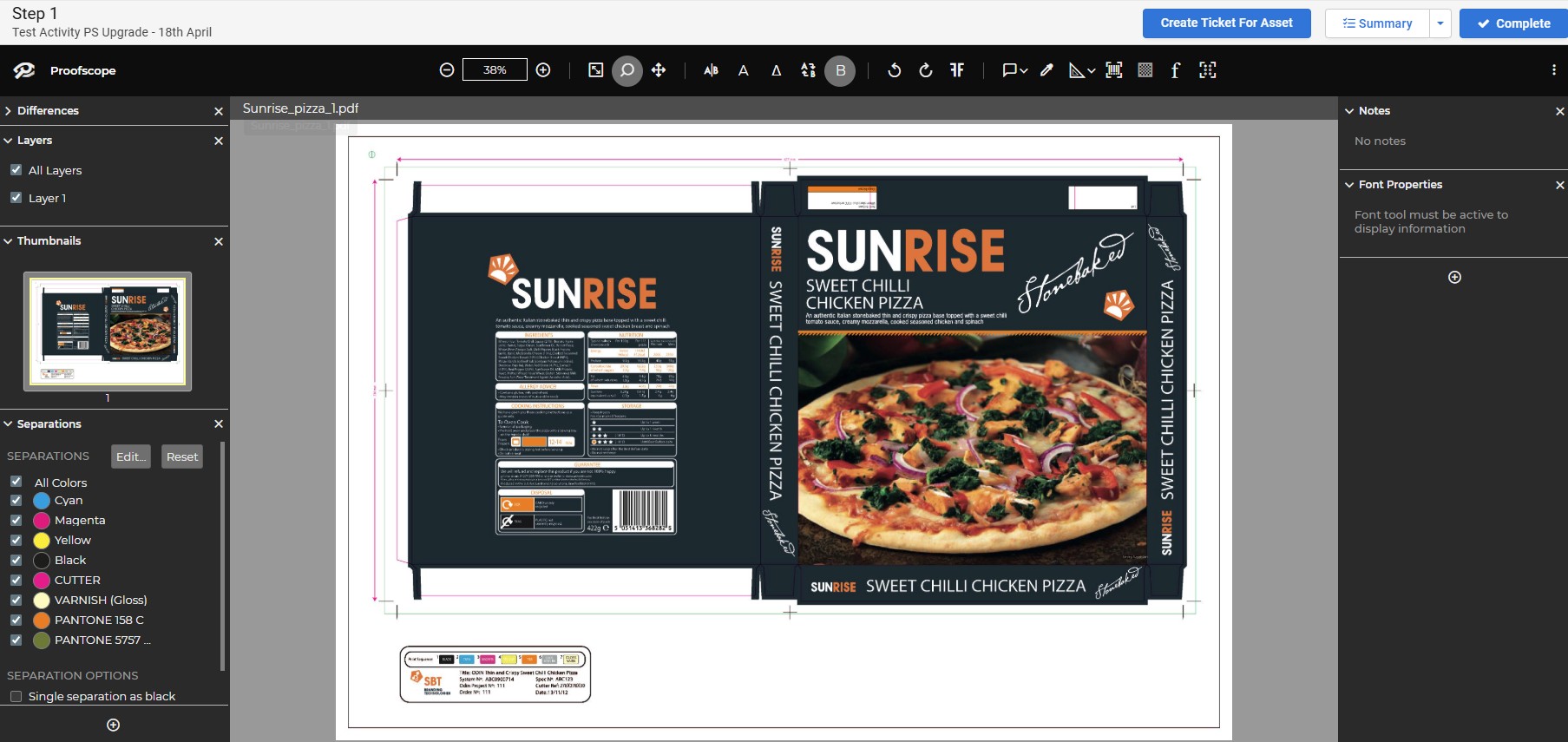Open the comment tool dropdown arrow
The image size is (1568, 742).
[x=1024, y=71]
